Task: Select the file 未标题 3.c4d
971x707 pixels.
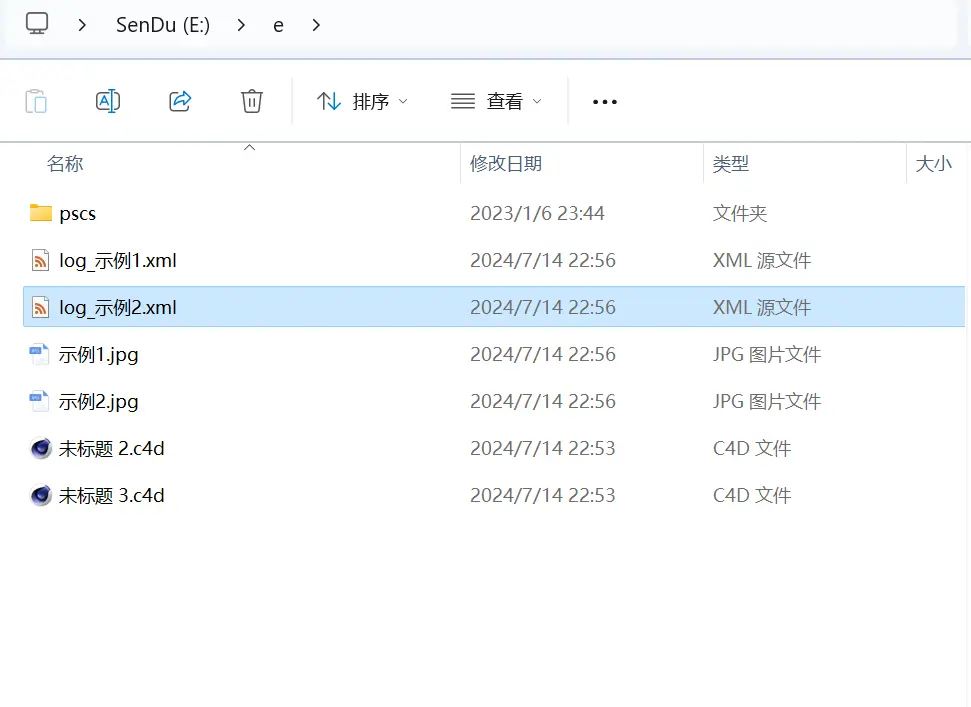Action: click(111, 495)
